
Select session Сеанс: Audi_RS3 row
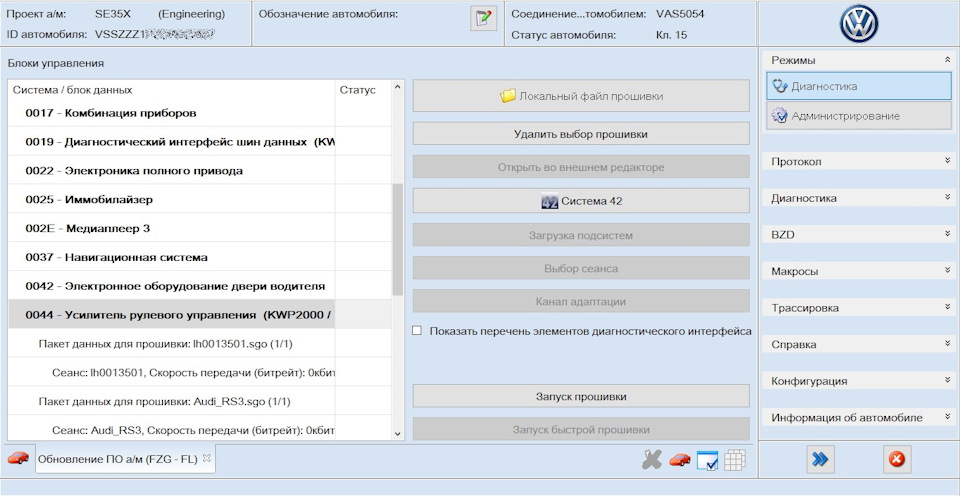point(200,429)
